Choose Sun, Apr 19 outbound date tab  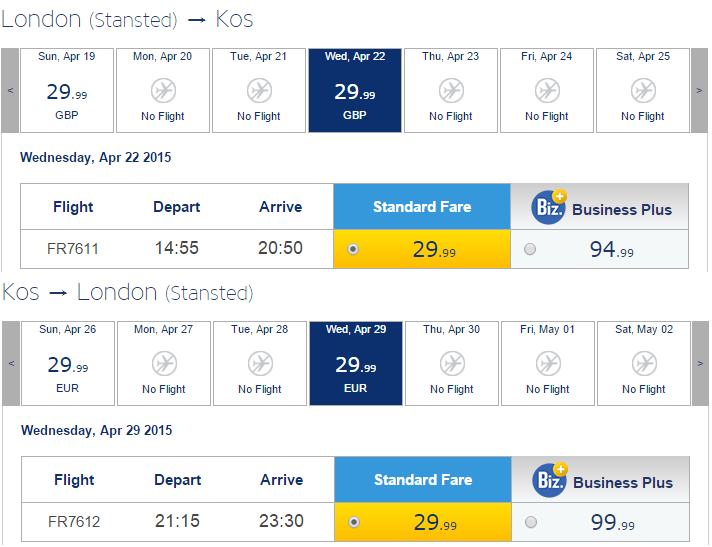click(67, 90)
